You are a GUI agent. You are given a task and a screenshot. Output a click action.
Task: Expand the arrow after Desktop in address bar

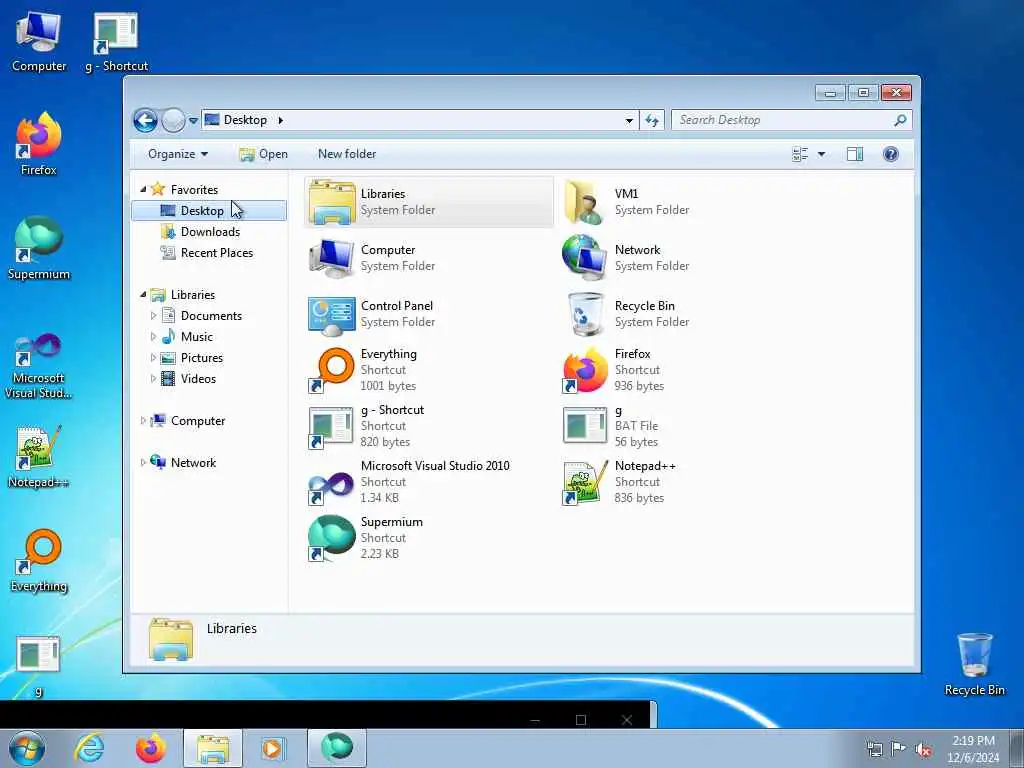pos(281,120)
